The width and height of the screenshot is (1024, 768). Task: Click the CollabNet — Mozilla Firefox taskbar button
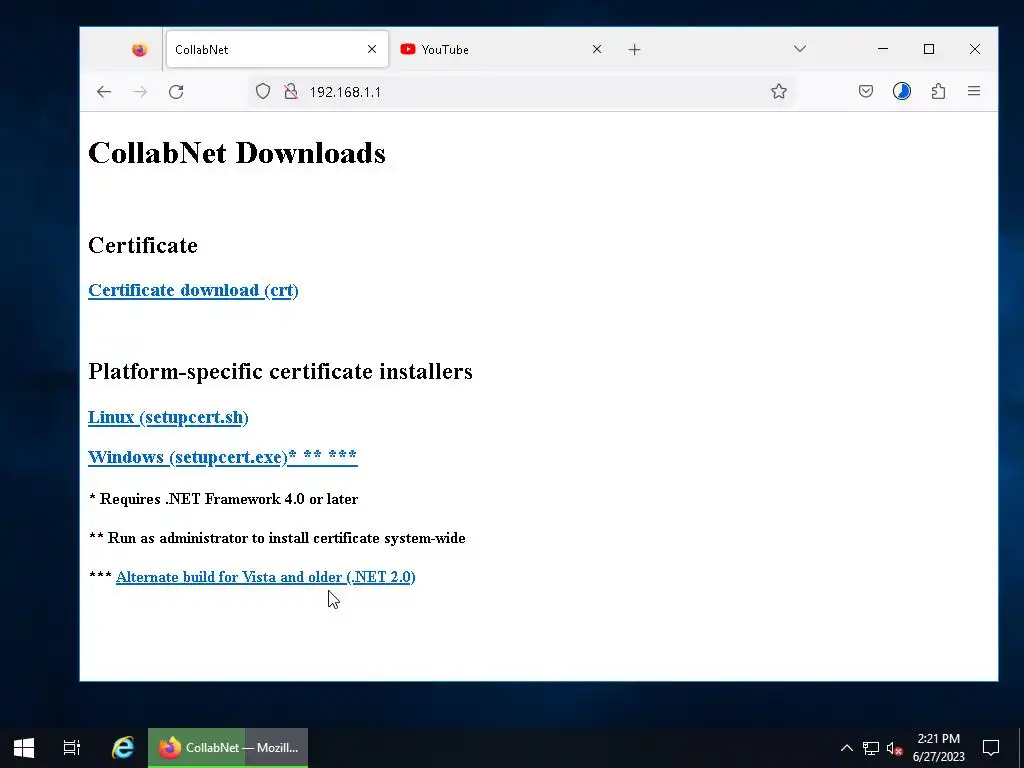coord(228,748)
